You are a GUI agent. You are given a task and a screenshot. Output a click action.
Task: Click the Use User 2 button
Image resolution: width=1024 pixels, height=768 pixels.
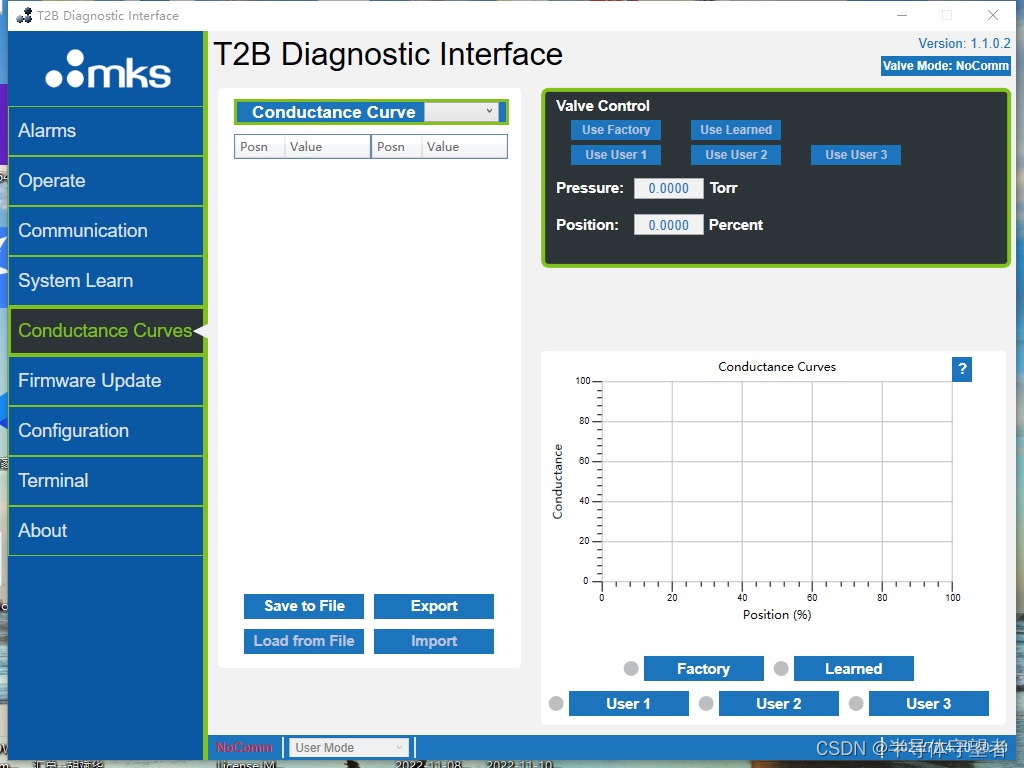(736, 155)
